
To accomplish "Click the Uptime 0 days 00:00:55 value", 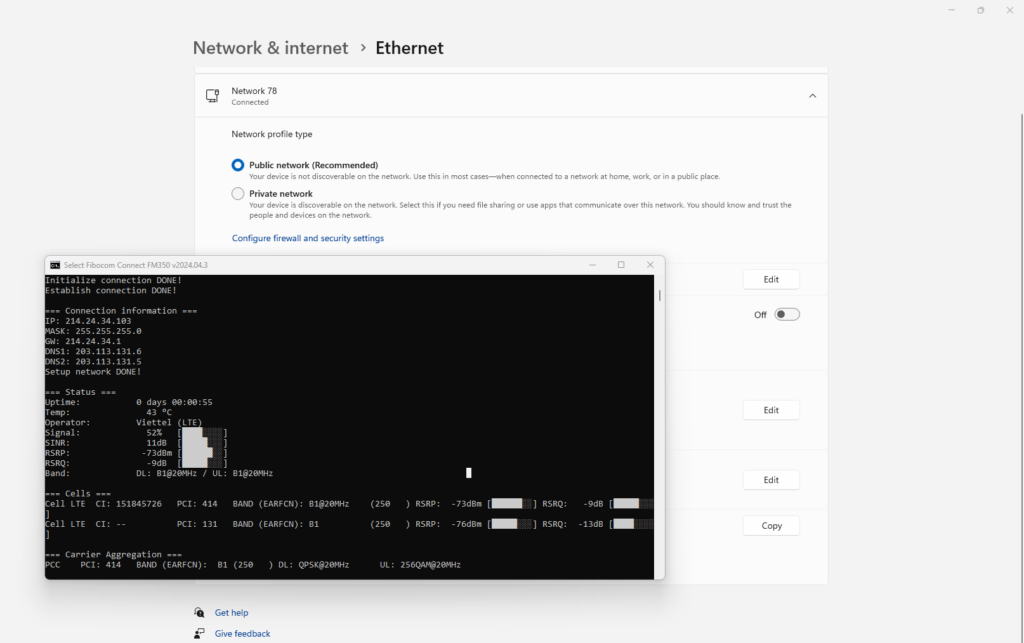I will pyautogui.click(x=174, y=402).
